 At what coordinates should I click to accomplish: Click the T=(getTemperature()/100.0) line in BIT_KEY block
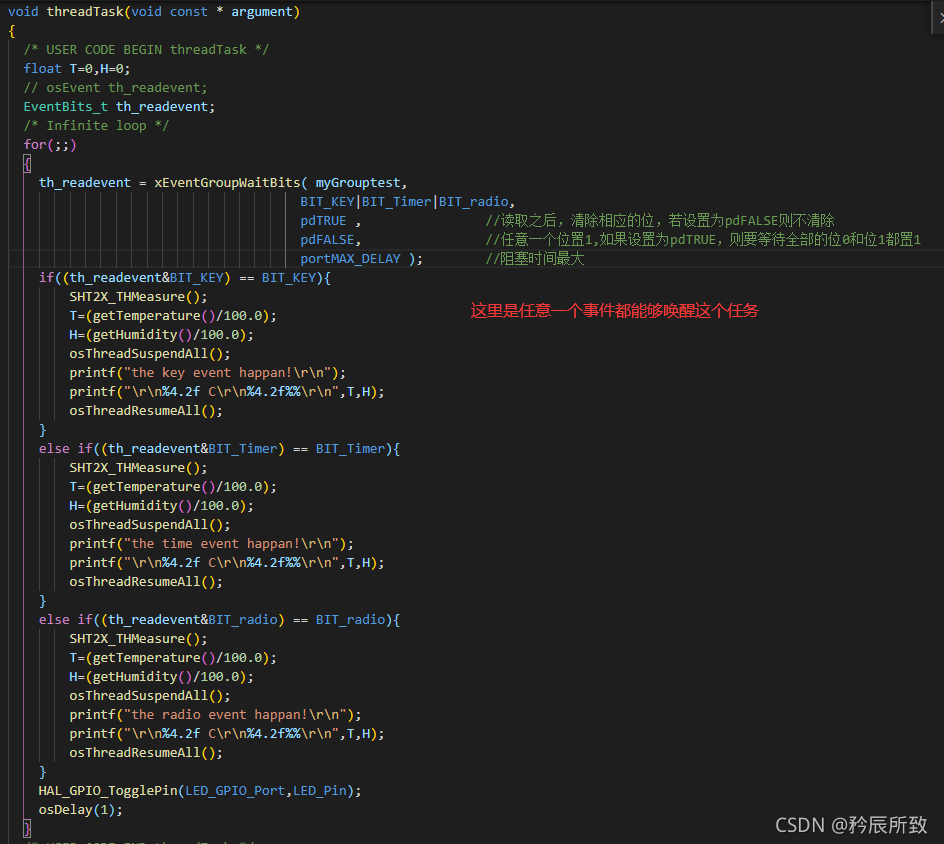coord(173,315)
